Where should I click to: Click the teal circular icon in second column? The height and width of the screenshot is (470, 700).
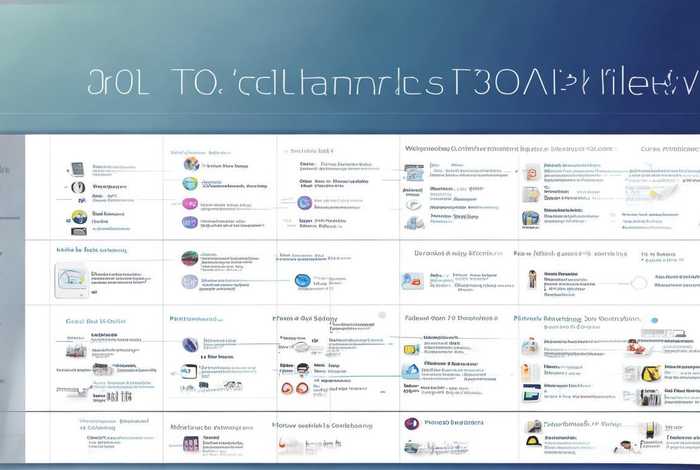pos(190,184)
